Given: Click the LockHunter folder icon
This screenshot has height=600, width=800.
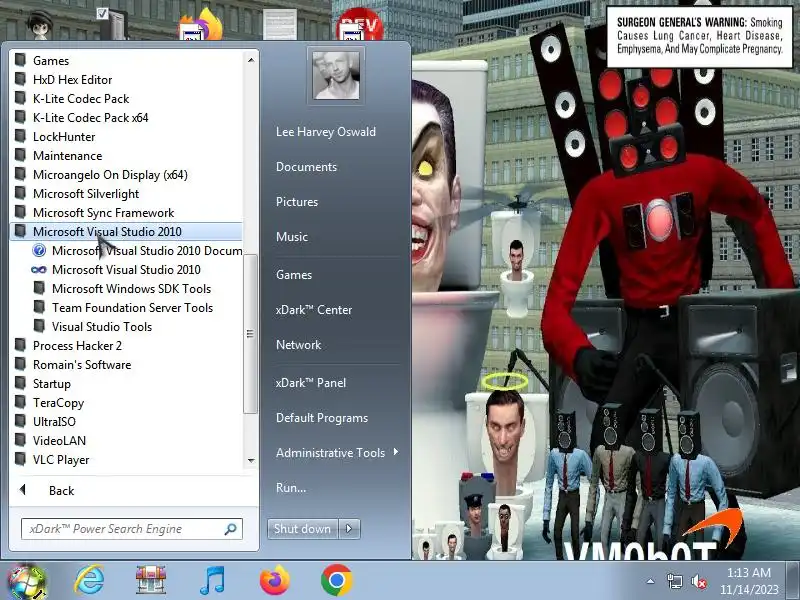Looking at the screenshot, I should tap(20, 136).
